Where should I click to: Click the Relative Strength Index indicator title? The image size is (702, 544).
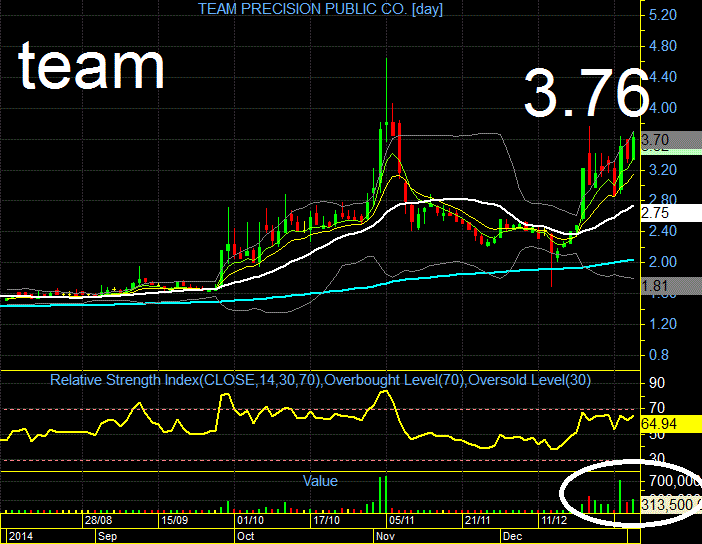(x=320, y=380)
